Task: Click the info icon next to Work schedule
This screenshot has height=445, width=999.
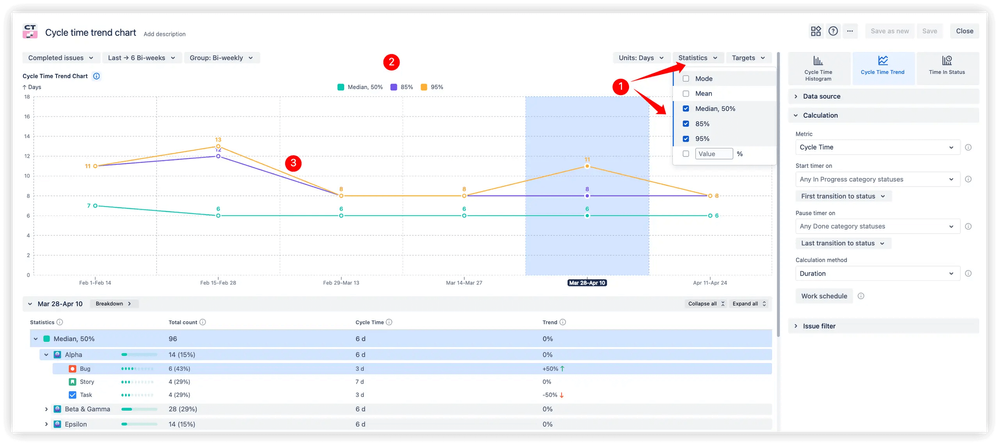Action: coord(861,296)
